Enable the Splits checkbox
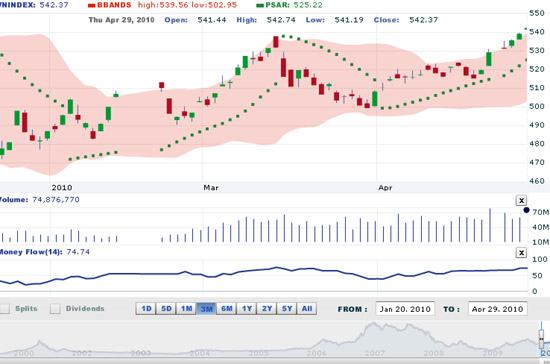This screenshot has width=550, height=364. 5,309
